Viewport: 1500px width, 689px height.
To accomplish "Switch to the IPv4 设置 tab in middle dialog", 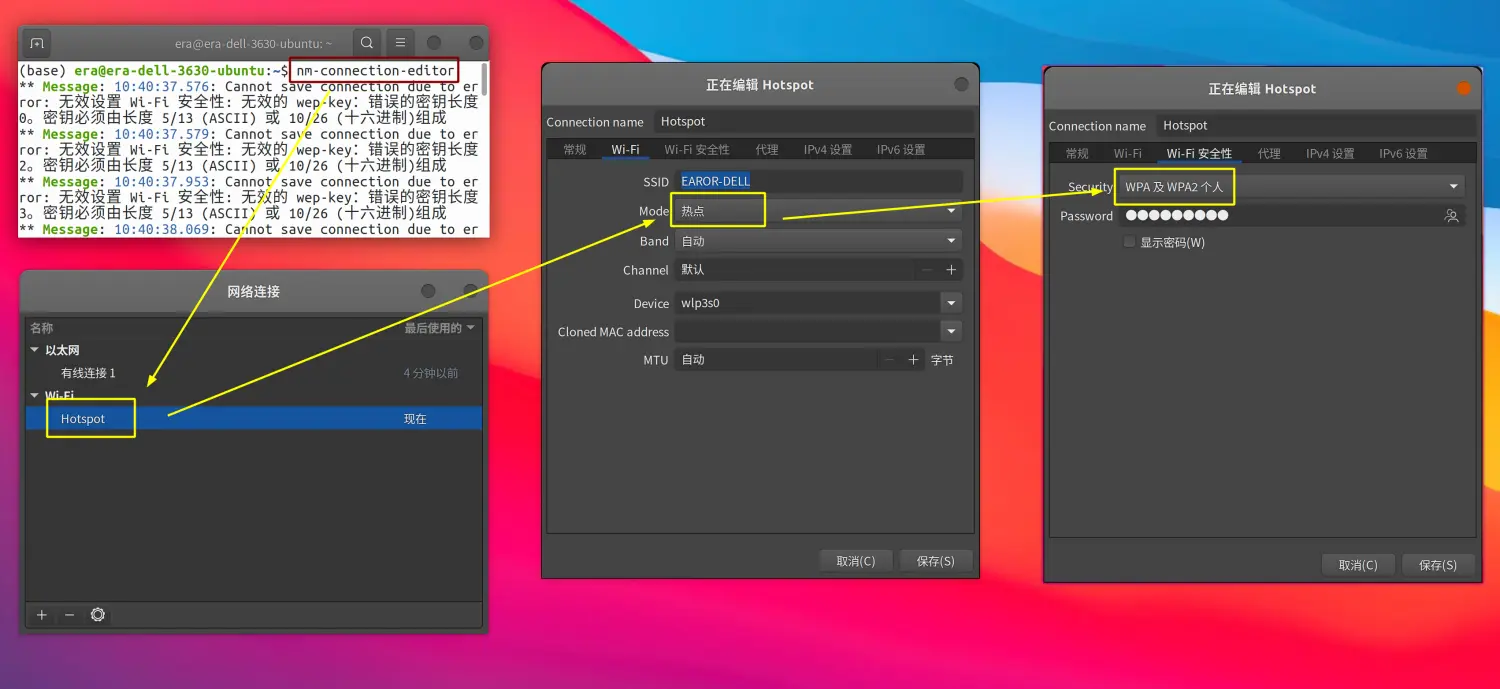I will (827, 150).
